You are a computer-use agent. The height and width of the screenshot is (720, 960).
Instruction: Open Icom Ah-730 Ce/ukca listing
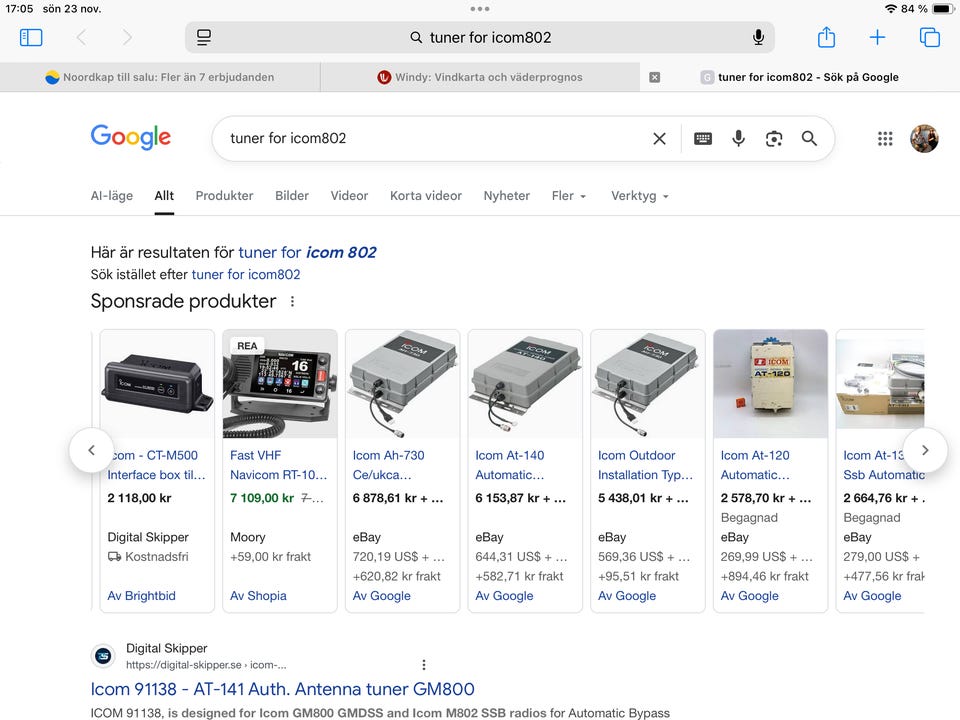[388, 465]
